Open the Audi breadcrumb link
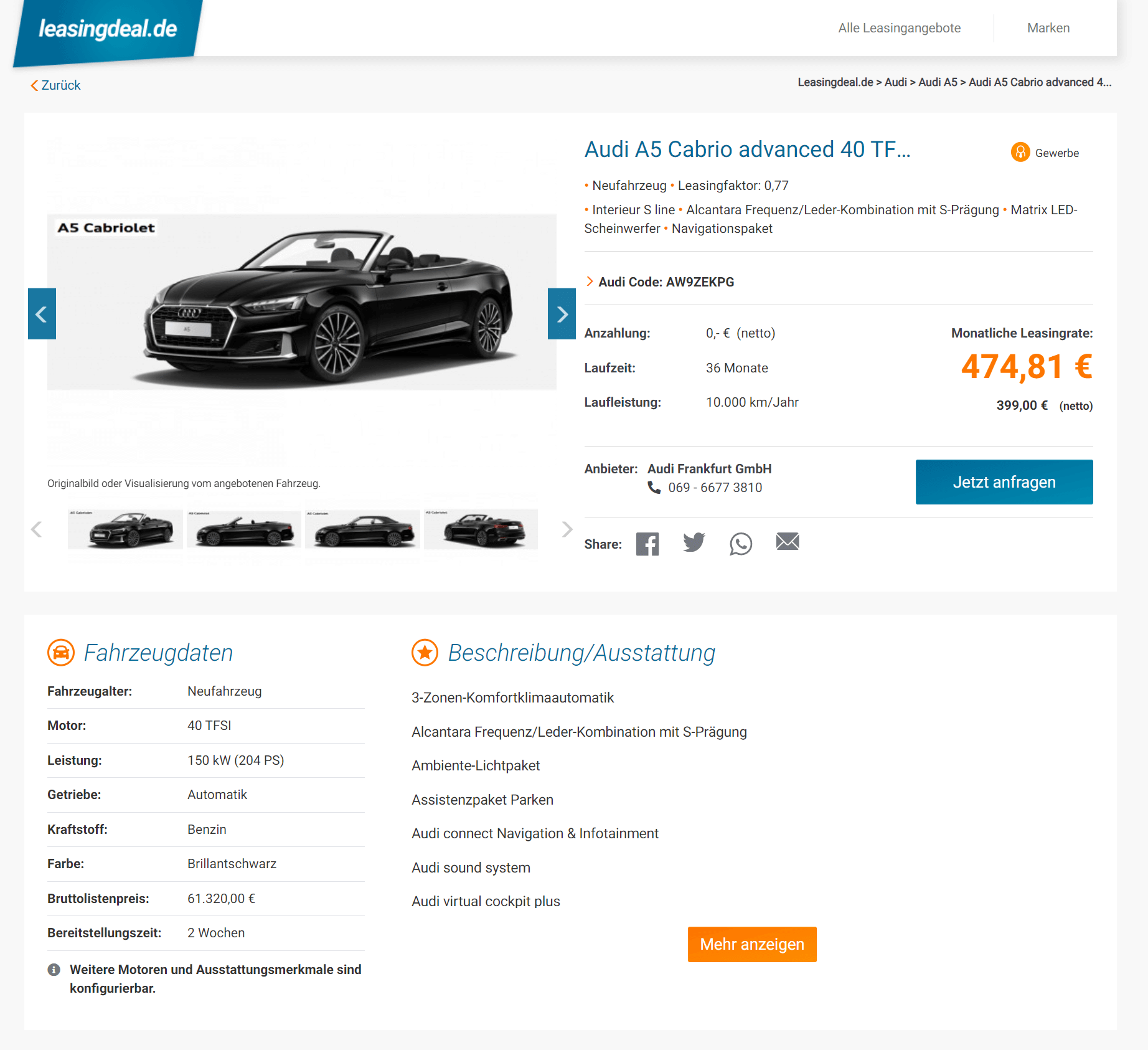1148x1050 pixels. tap(895, 82)
